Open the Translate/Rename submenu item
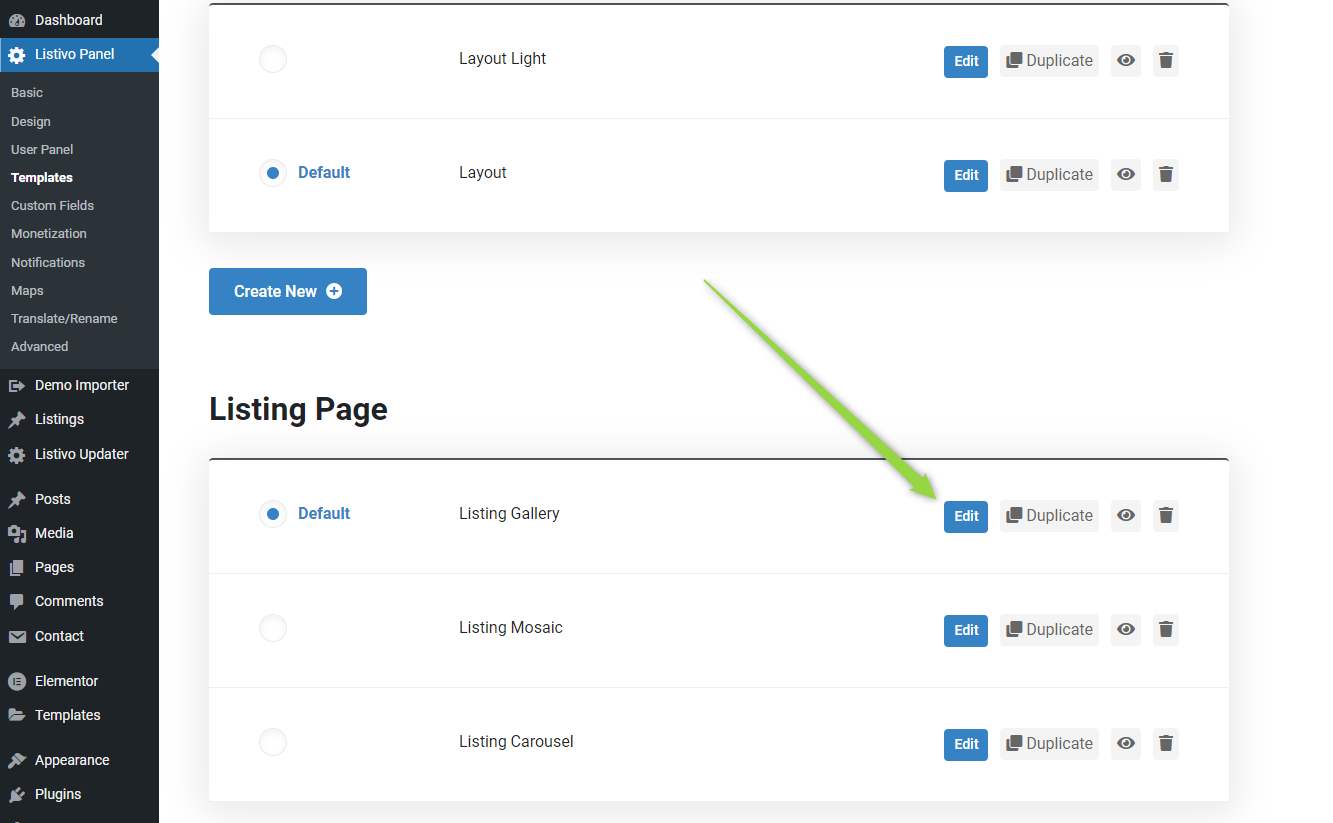This screenshot has width=1333, height=823. 64,319
